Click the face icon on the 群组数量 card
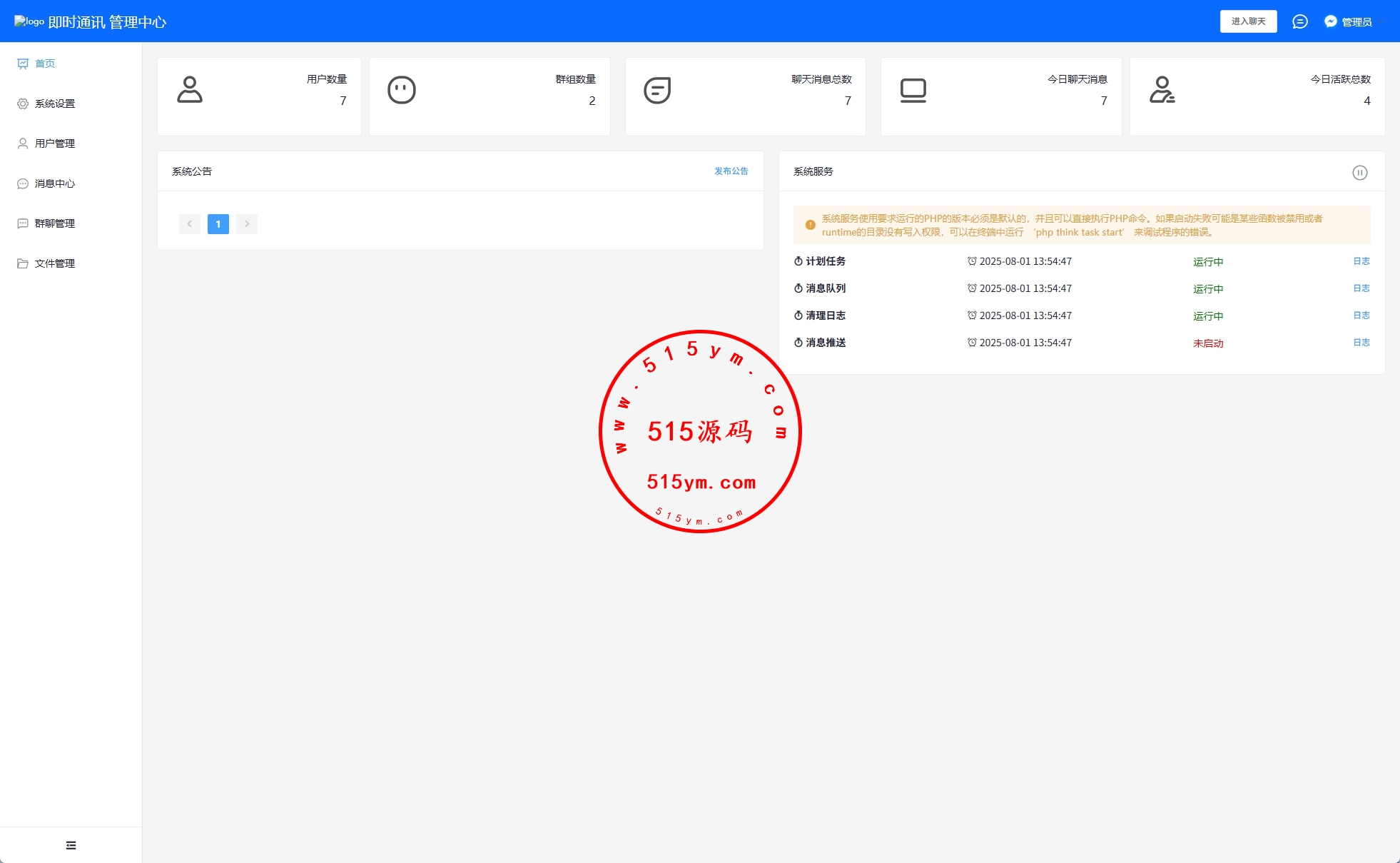The width and height of the screenshot is (1400, 863). click(402, 90)
